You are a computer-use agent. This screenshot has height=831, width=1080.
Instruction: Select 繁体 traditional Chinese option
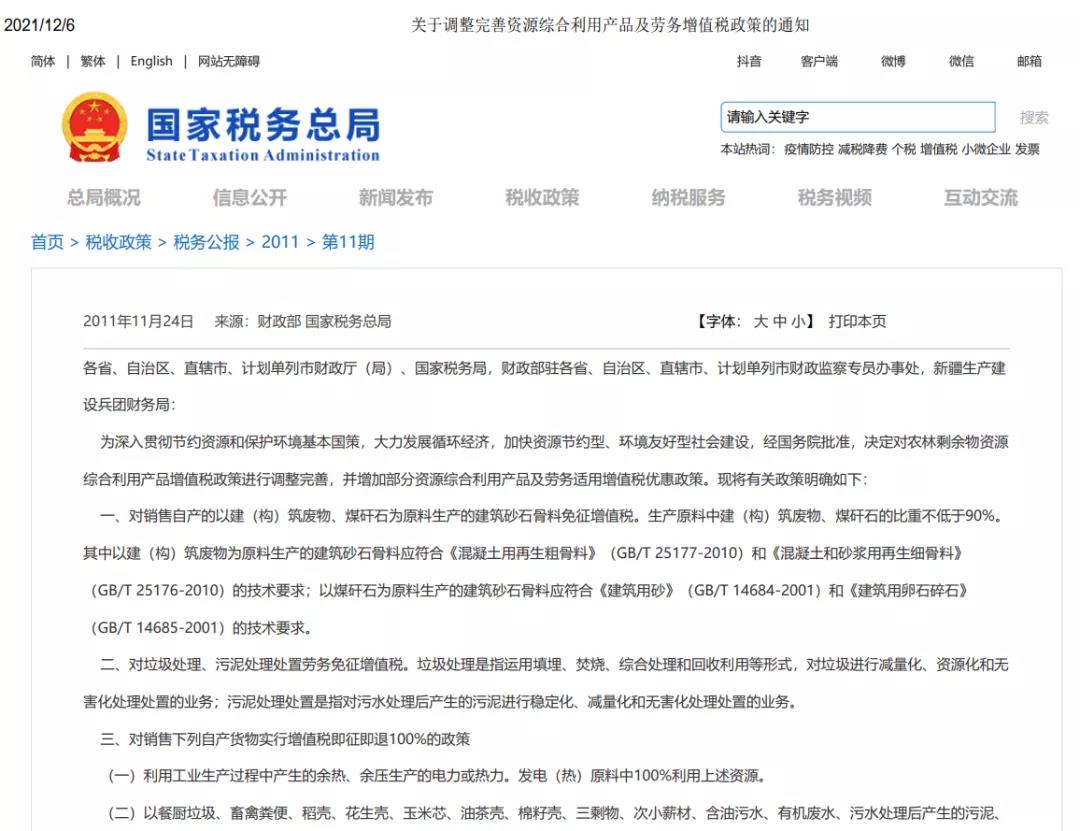pos(93,61)
